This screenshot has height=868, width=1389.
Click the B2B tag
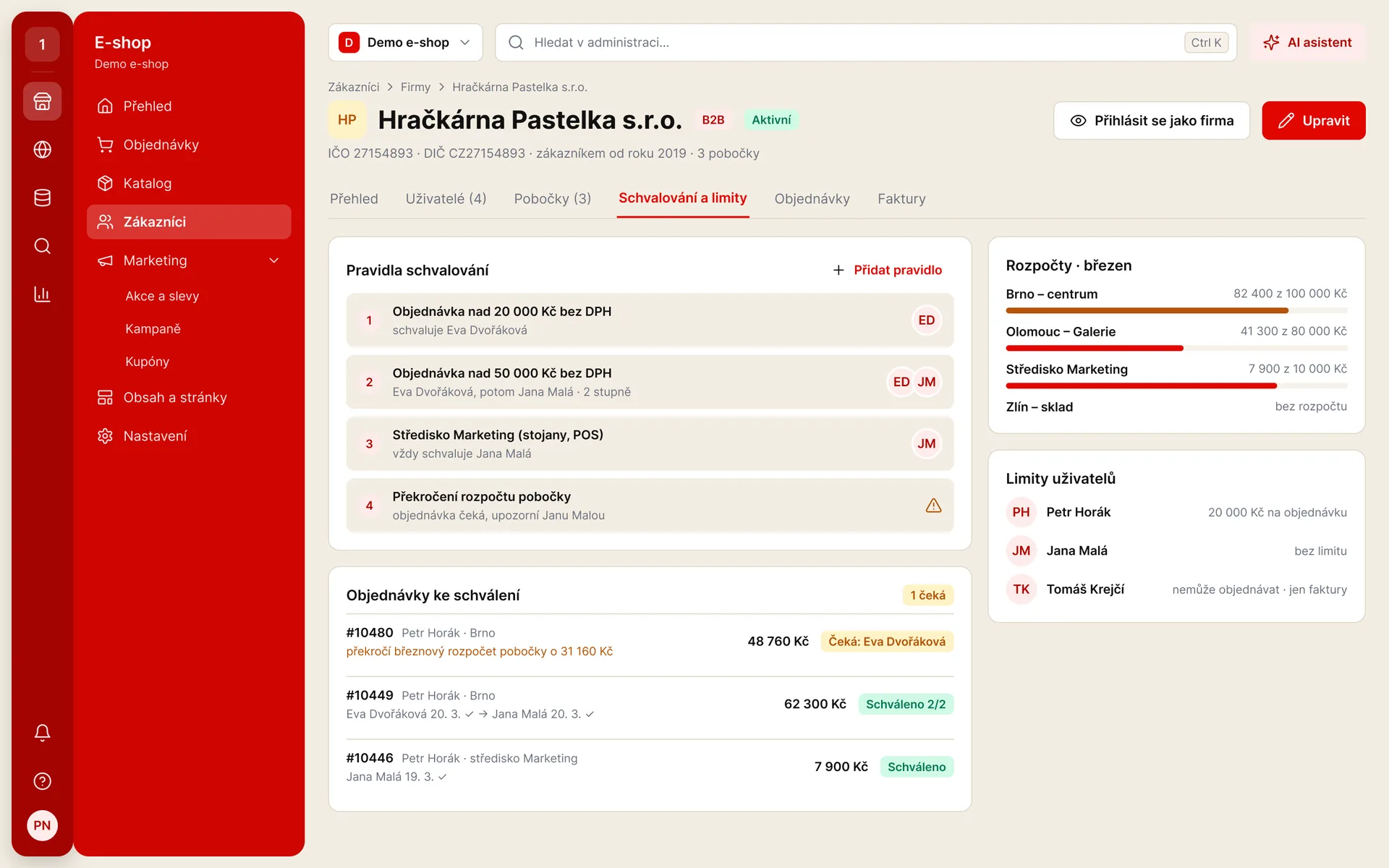point(713,120)
